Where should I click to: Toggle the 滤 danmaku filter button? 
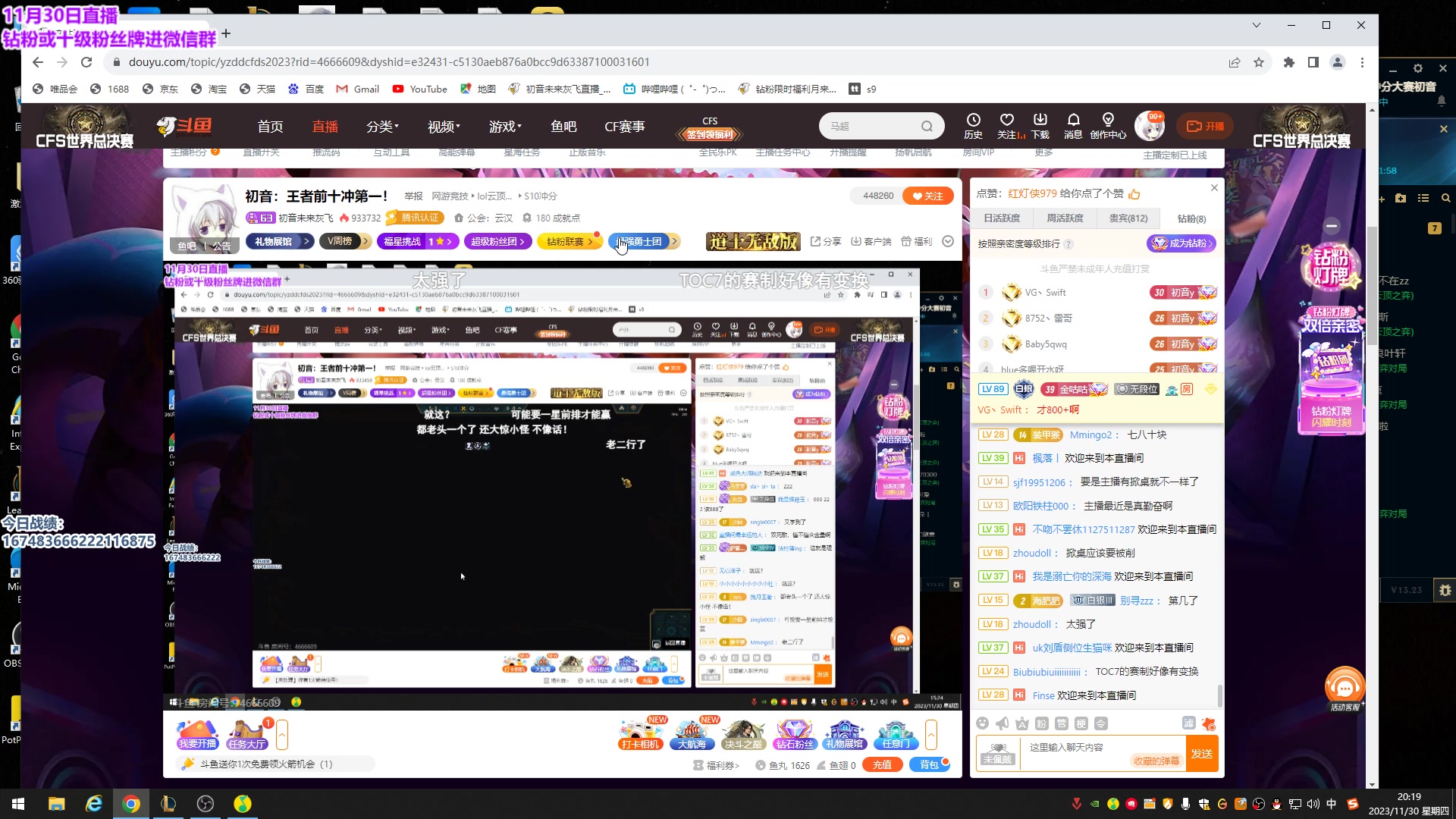(1188, 723)
